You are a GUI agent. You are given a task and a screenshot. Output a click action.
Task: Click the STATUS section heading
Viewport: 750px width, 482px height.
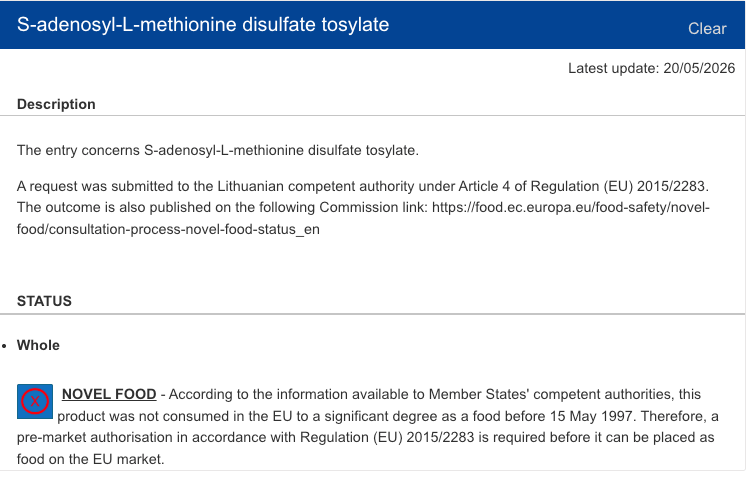pos(44,301)
